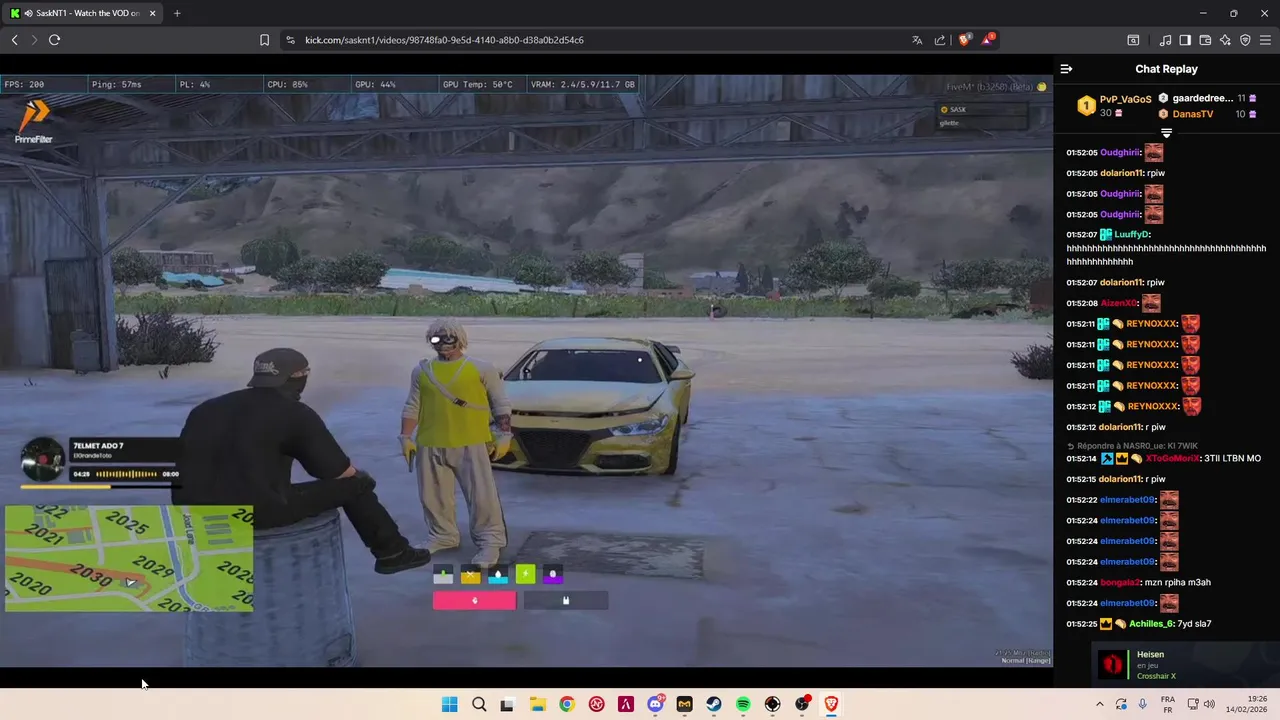The height and width of the screenshot is (720, 1280).
Task: Open the page translate icon
Action: click(x=917, y=40)
